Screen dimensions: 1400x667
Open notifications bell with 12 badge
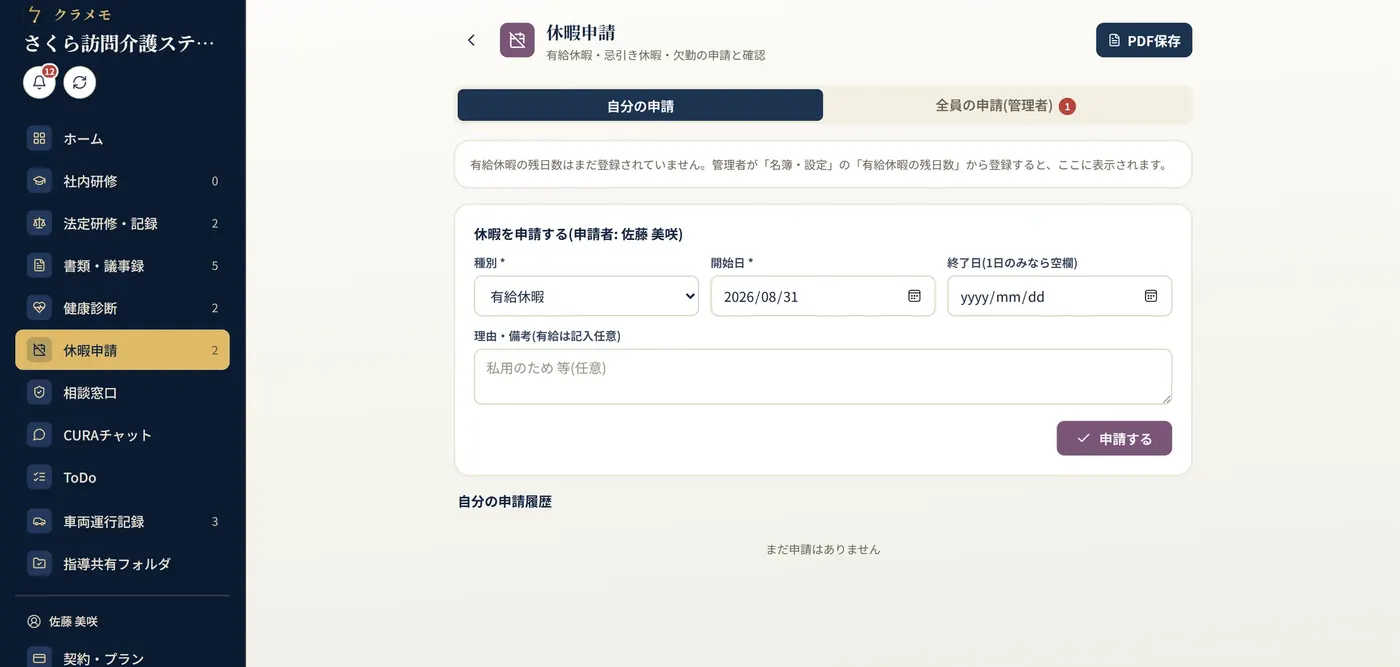pos(40,82)
